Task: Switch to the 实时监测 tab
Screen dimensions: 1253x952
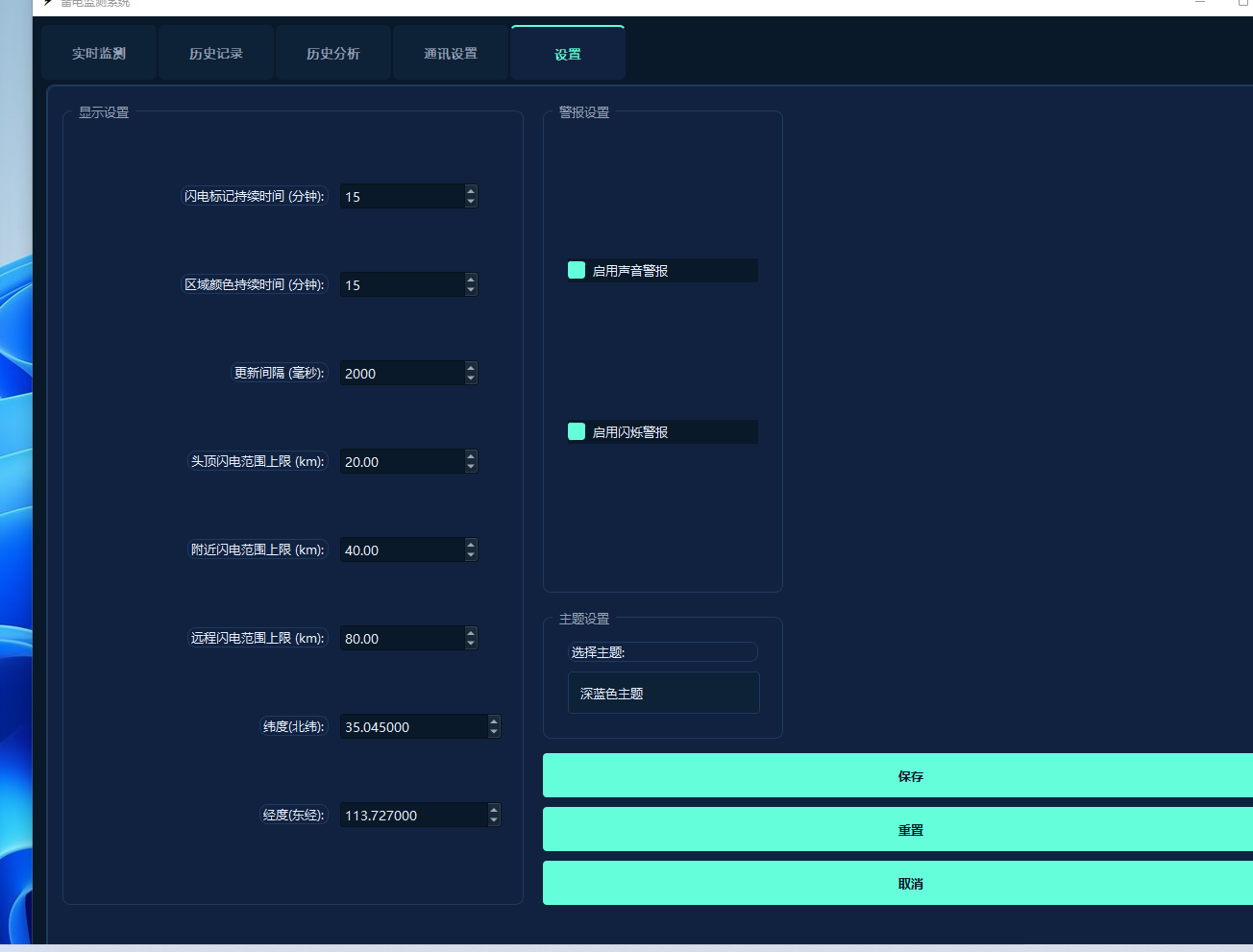Action: click(99, 53)
